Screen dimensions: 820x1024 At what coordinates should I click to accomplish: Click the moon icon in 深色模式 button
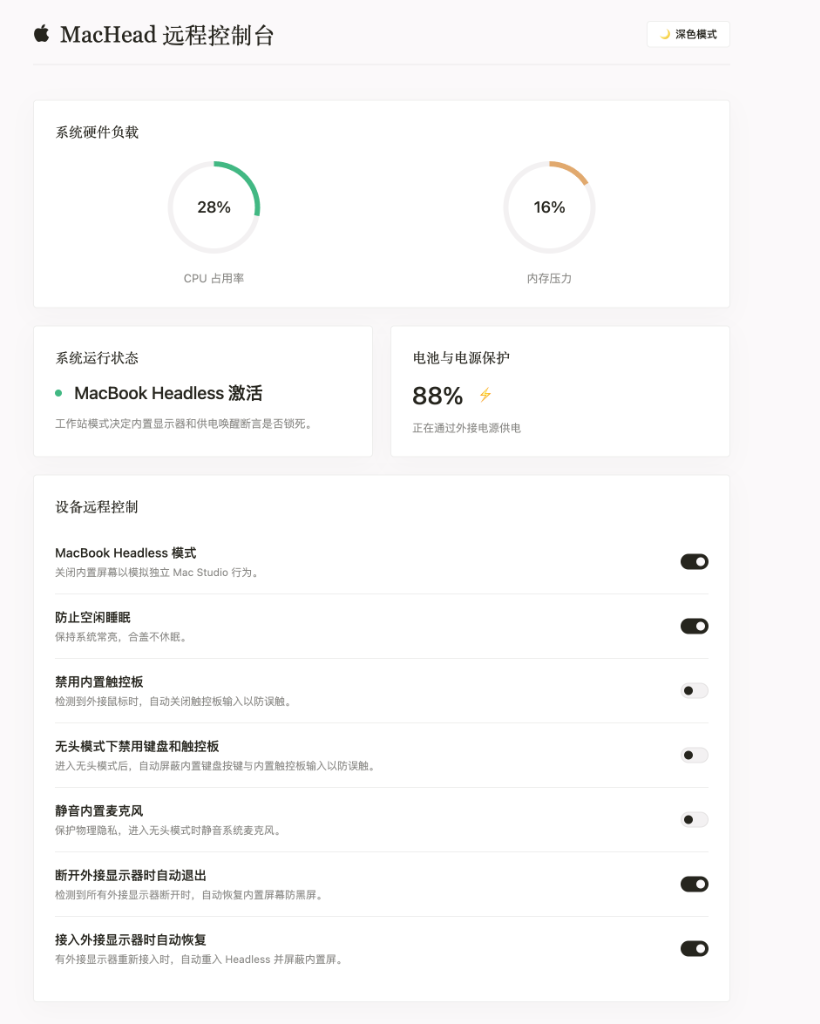(665, 35)
